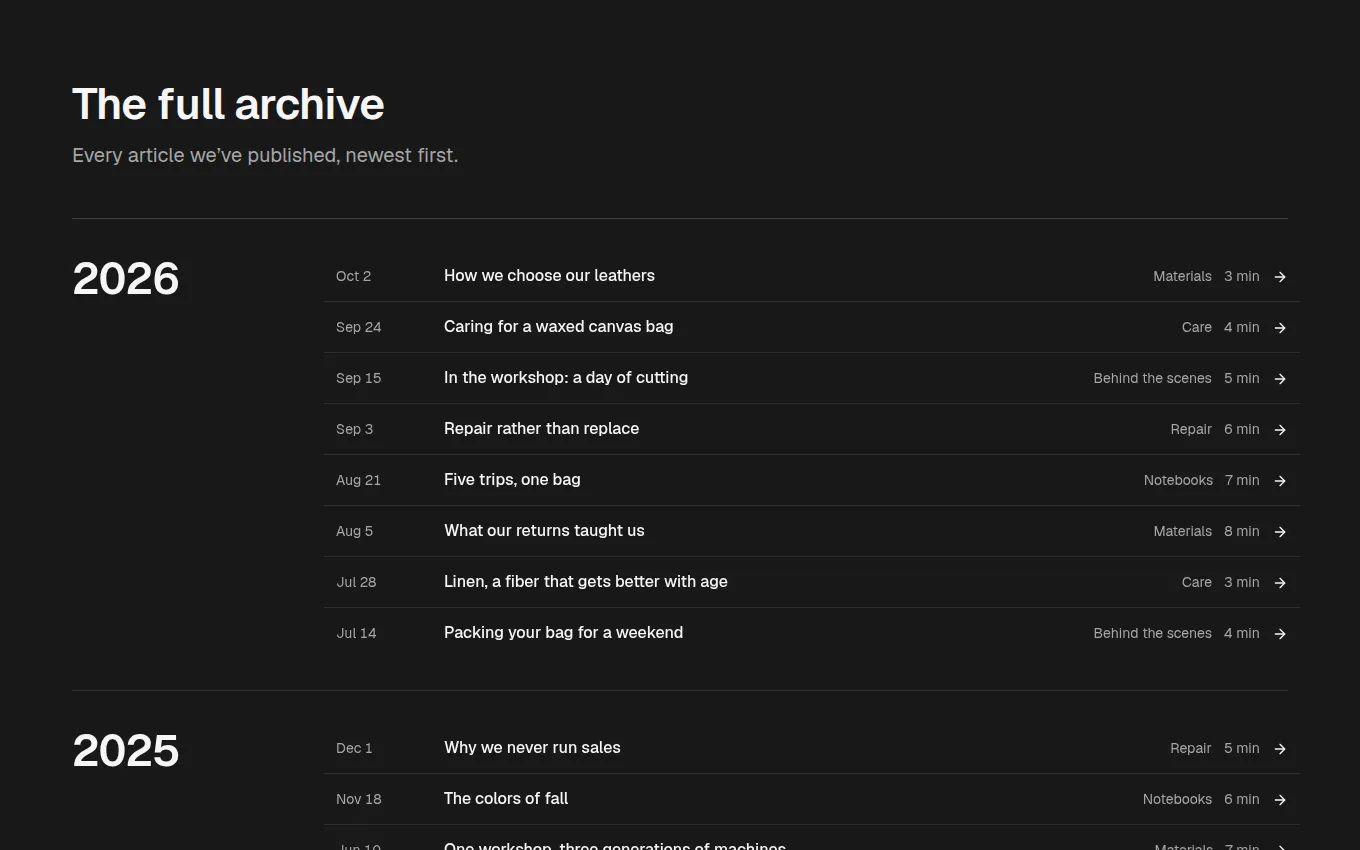The image size is (1360, 850).
Task: Click the Dec 1 date
Action: 354,749
